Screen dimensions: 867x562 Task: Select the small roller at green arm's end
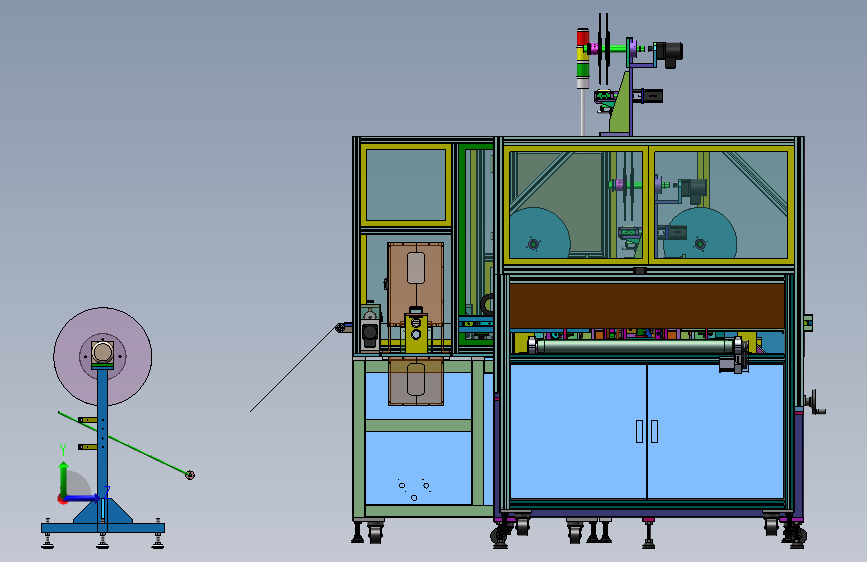[190, 475]
